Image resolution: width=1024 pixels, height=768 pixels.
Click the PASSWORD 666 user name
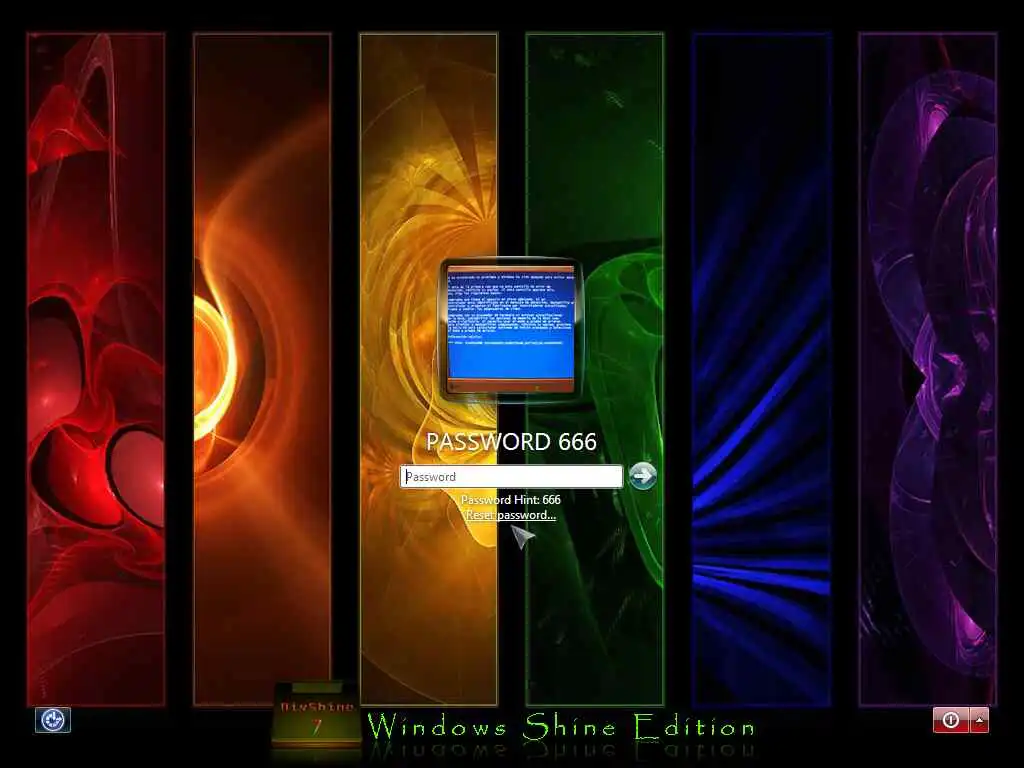click(511, 441)
